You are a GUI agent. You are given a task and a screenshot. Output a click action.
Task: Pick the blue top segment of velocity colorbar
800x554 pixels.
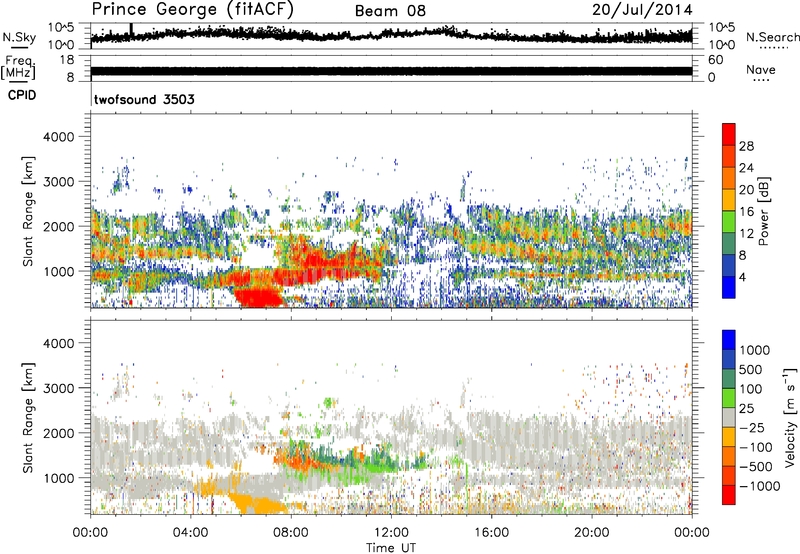[x=729, y=340]
